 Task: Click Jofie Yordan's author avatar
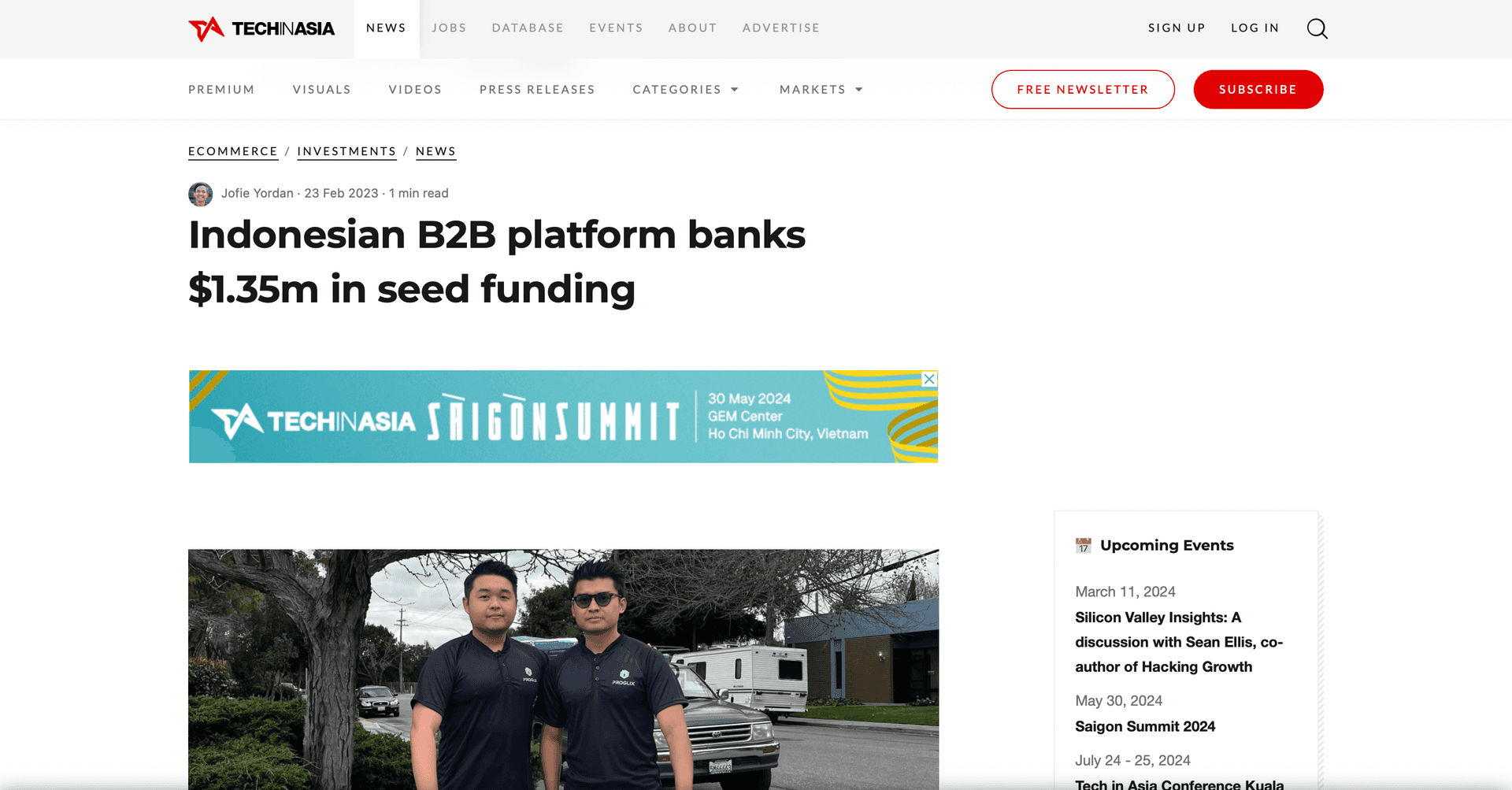[x=201, y=194]
